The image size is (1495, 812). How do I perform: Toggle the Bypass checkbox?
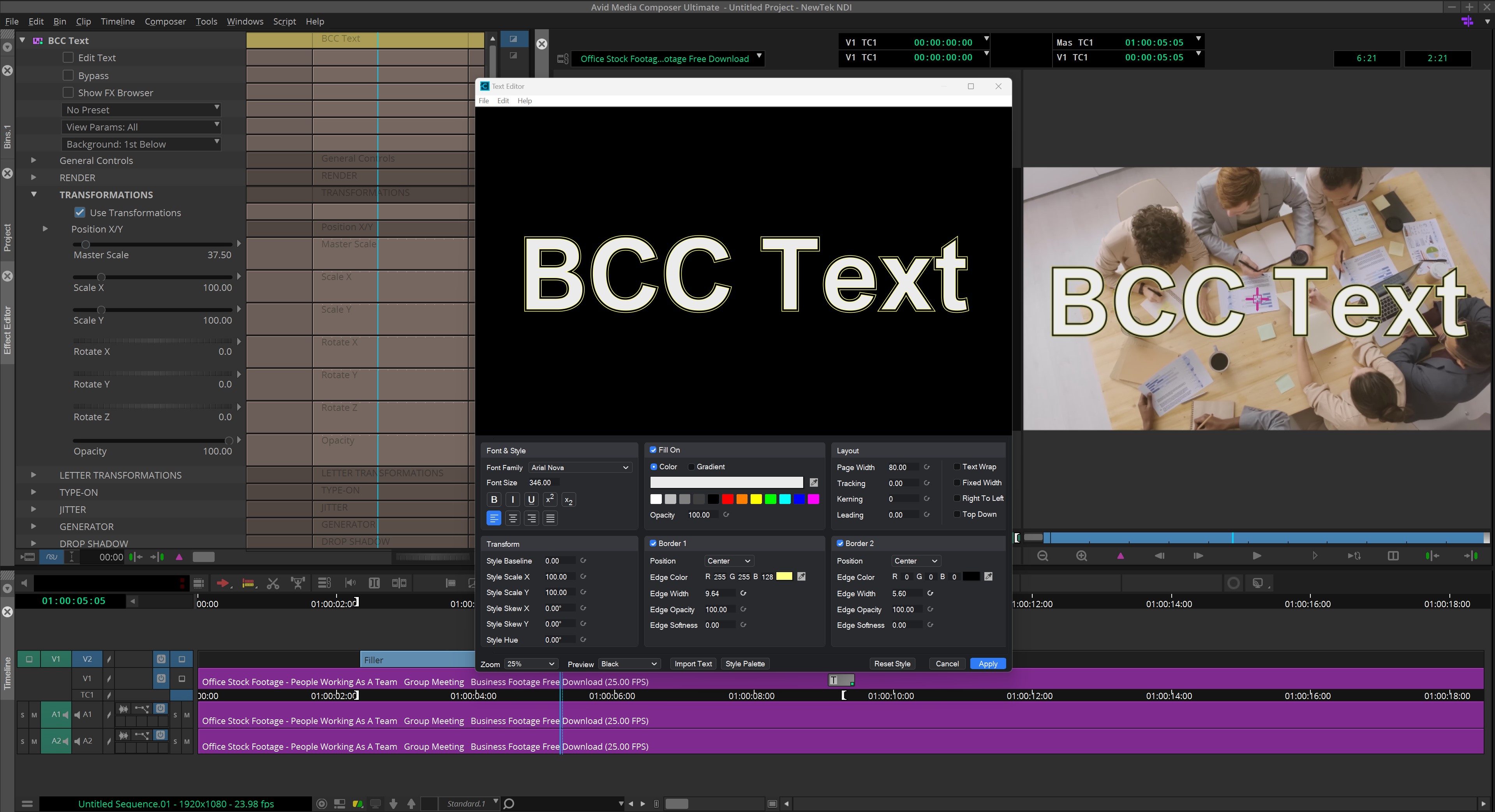pyautogui.click(x=69, y=76)
